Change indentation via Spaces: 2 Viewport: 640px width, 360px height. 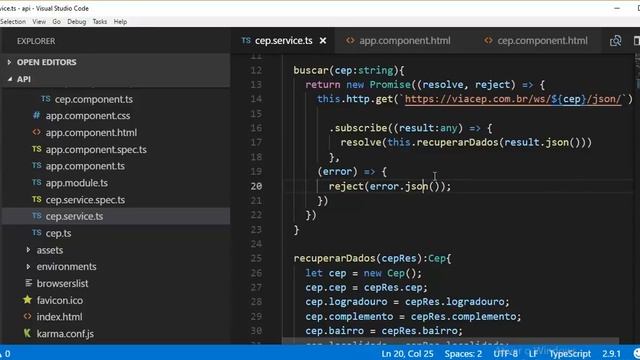tap(463, 353)
